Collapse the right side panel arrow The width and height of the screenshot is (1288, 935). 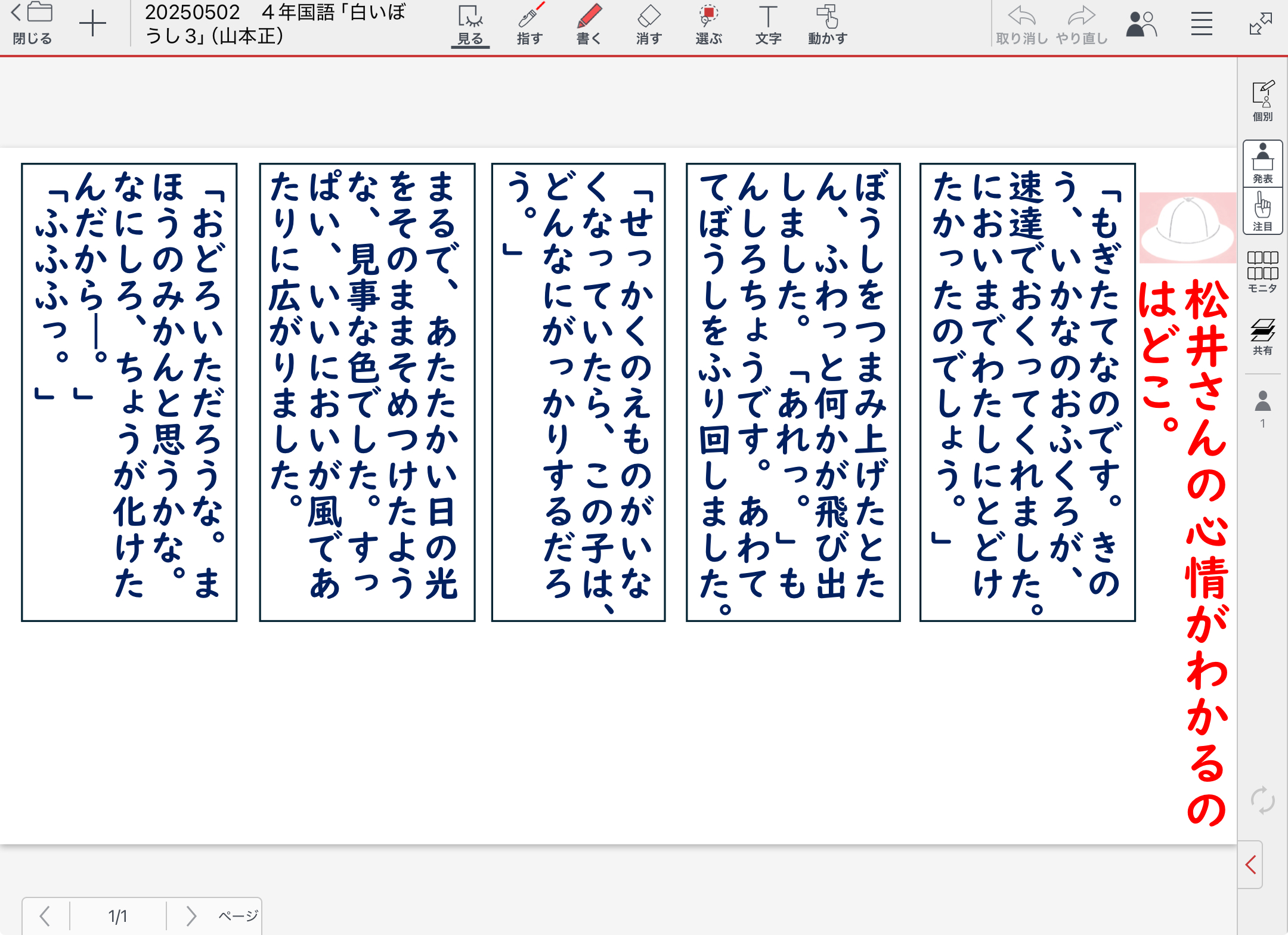click(x=1251, y=865)
